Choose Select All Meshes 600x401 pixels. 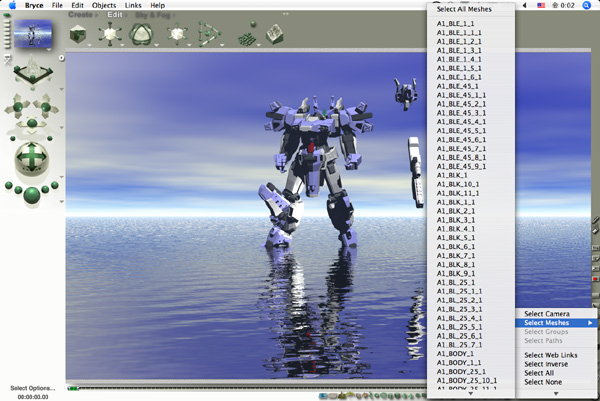470,9
